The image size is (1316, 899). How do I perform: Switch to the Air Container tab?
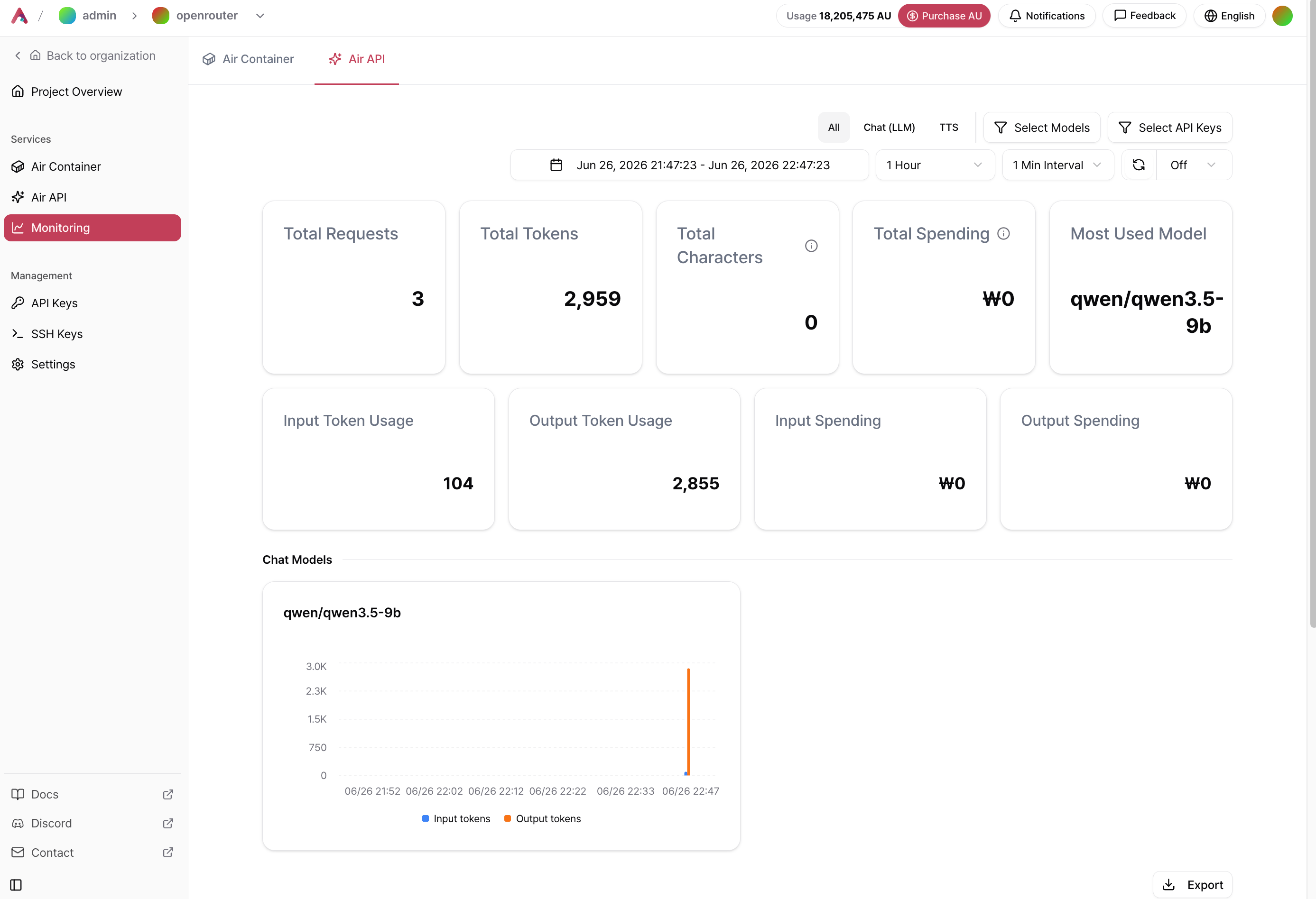248,59
